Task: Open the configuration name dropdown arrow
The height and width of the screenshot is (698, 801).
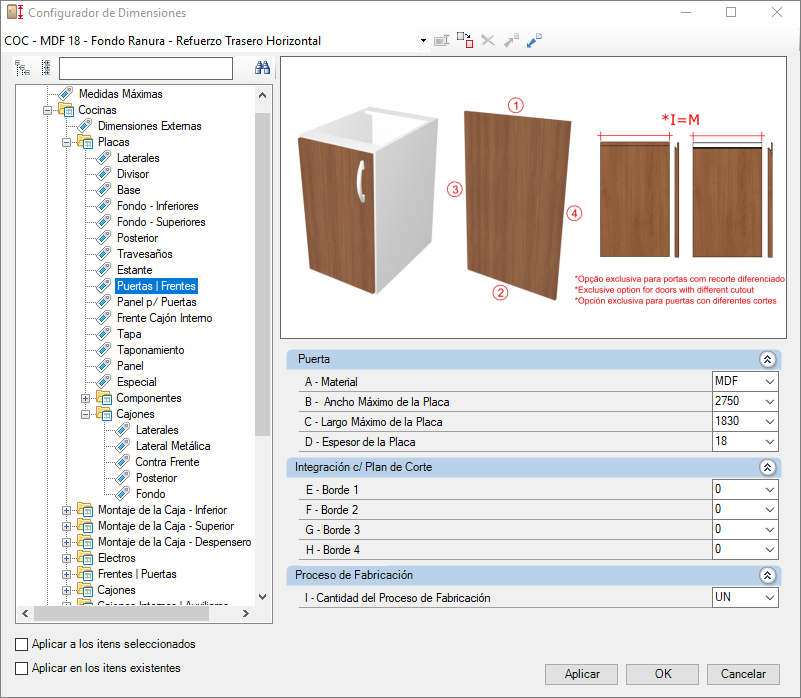Action: pos(424,41)
